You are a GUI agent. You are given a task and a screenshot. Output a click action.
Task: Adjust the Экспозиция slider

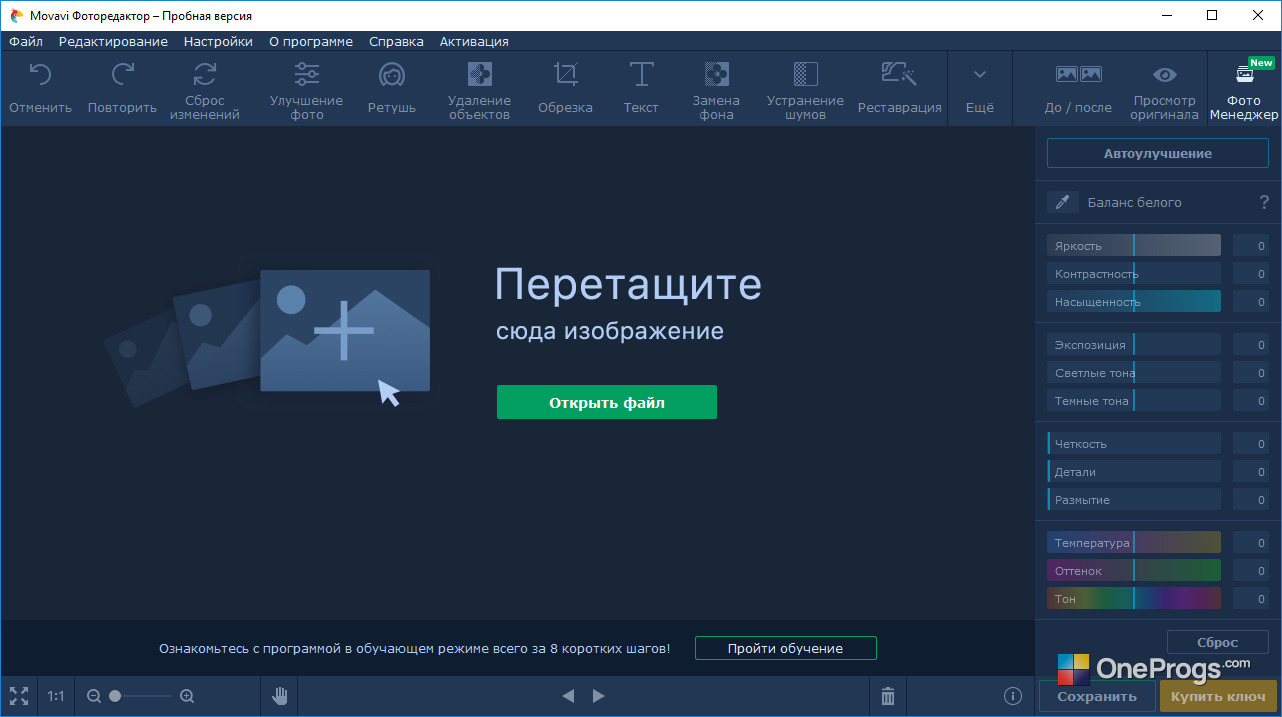(1134, 345)
